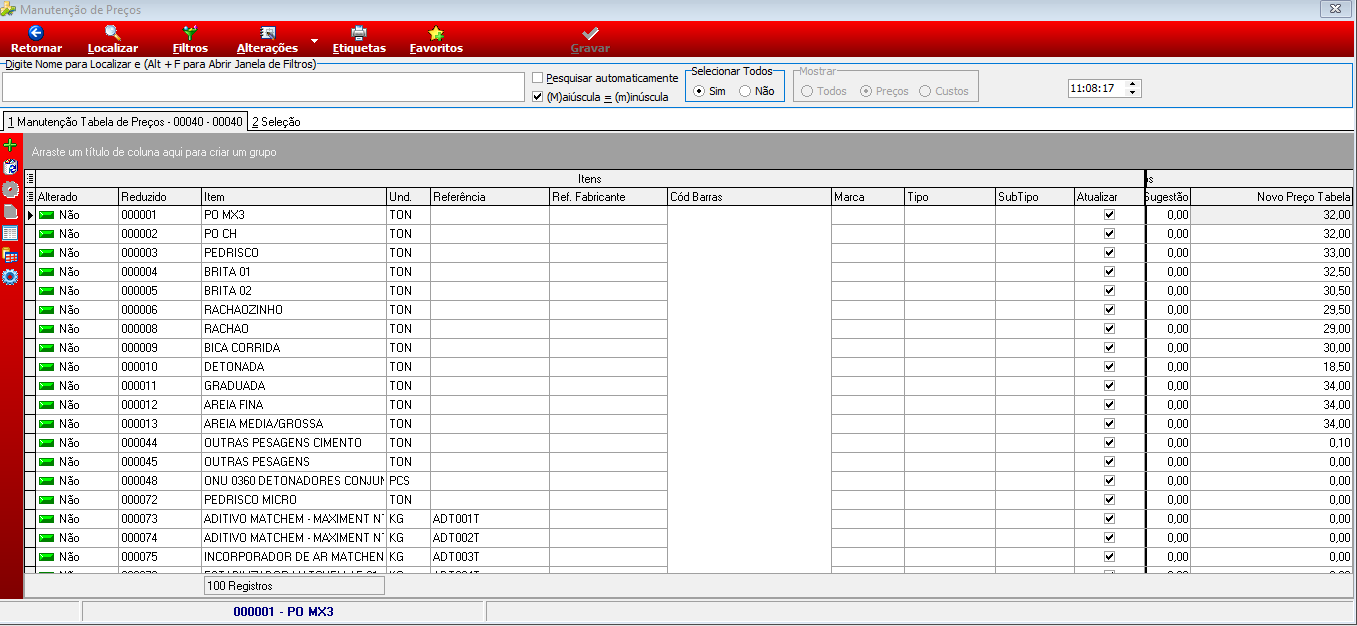Click green status flag in BRITA 01 row
The width and height of the screenshot is (1357, 626).
[47, 272]
